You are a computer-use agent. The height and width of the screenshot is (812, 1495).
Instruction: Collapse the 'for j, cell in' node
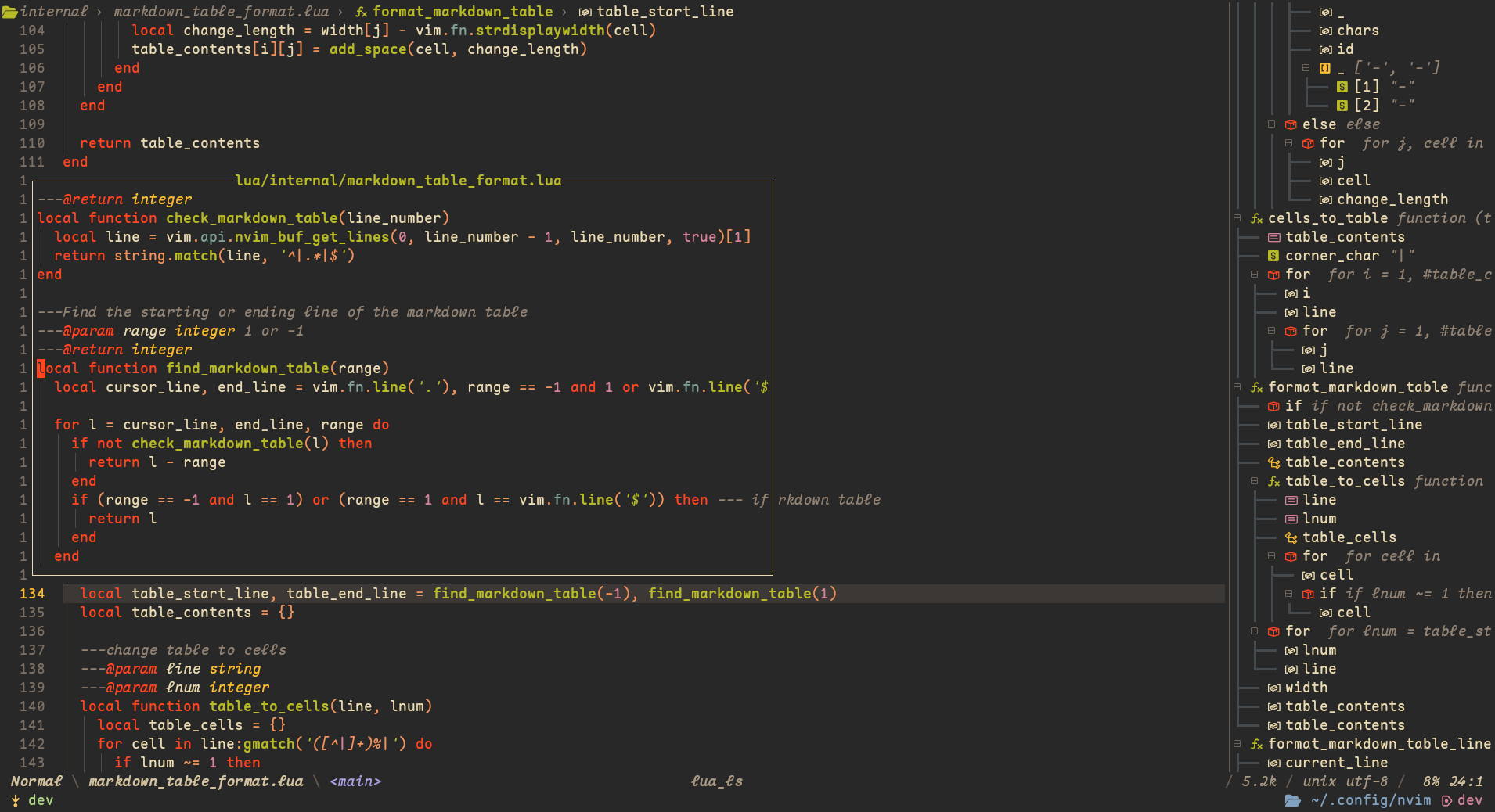[1288, 143]
